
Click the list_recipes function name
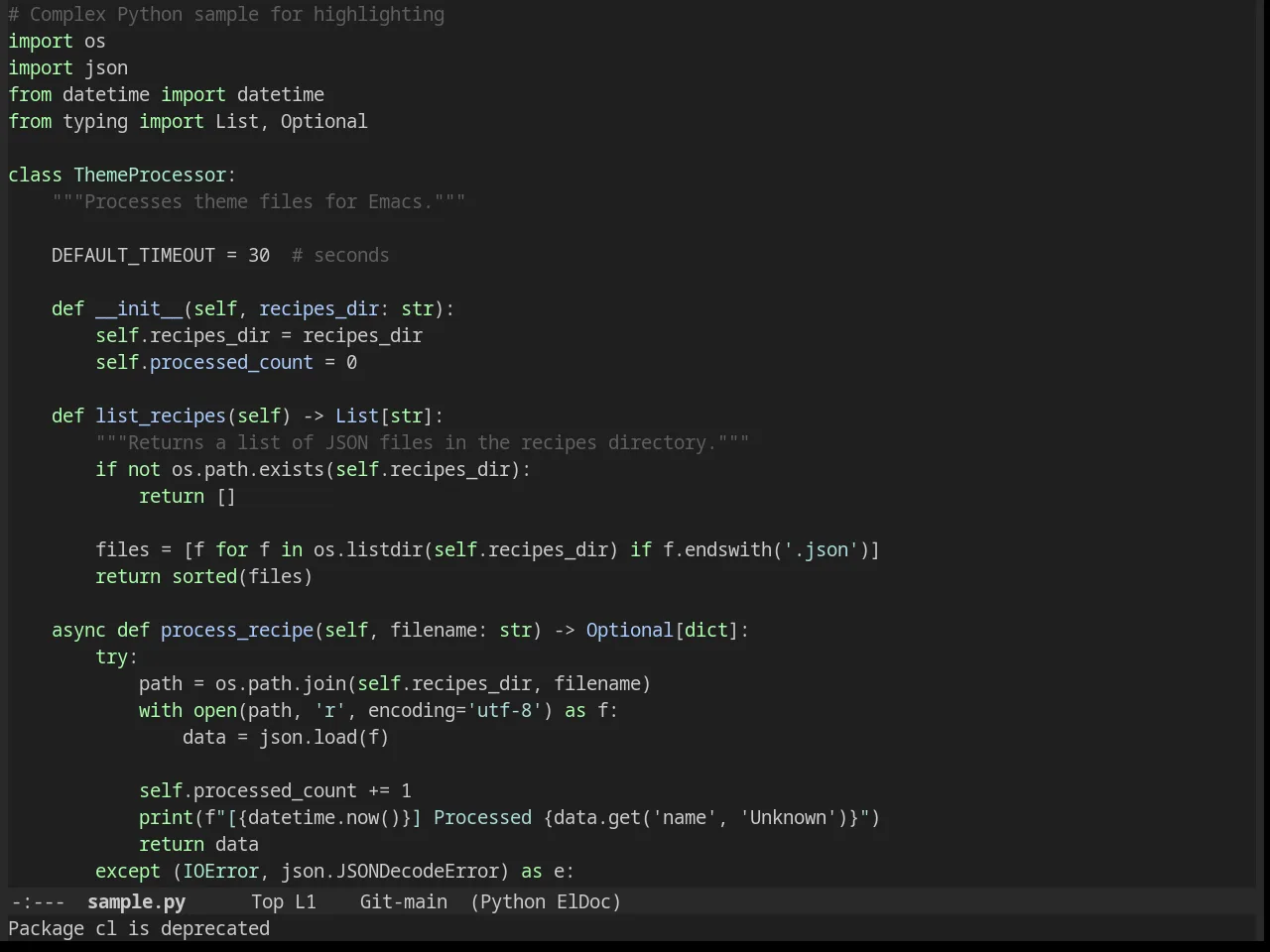pos(161,416)
